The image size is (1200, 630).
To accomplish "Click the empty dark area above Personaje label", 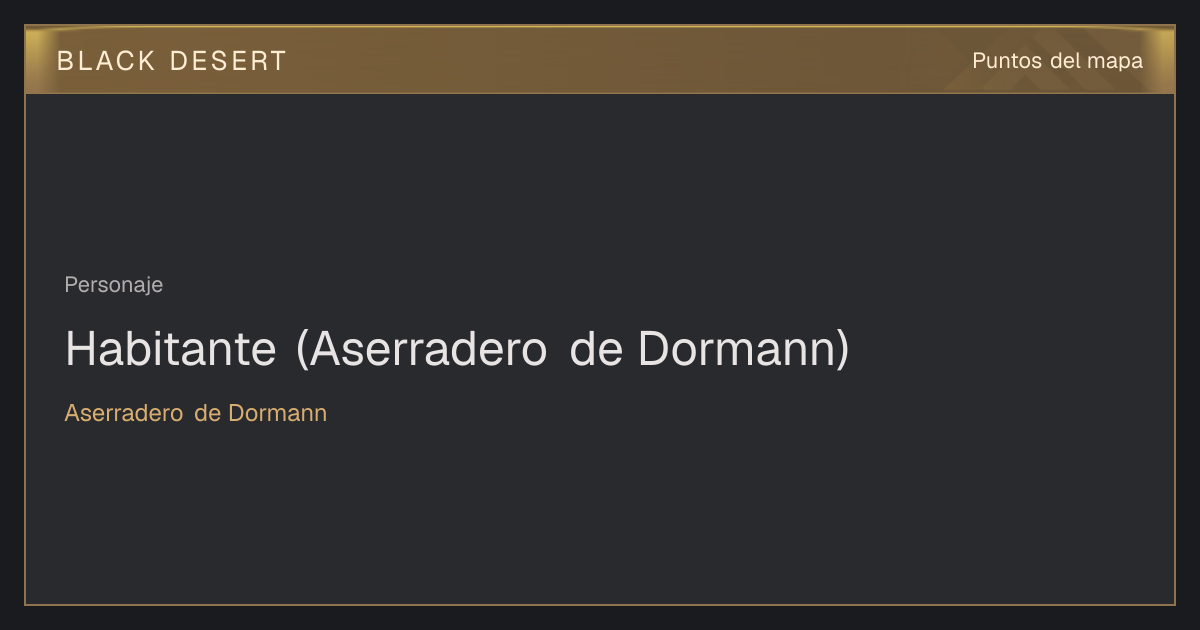I will [600, 180].
